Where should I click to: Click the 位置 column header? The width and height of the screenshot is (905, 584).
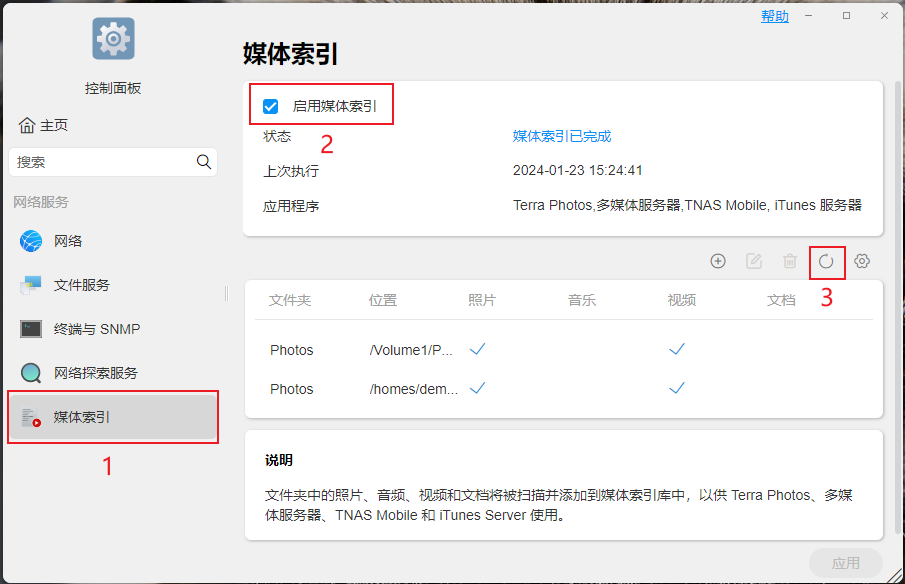pos(383,300)
